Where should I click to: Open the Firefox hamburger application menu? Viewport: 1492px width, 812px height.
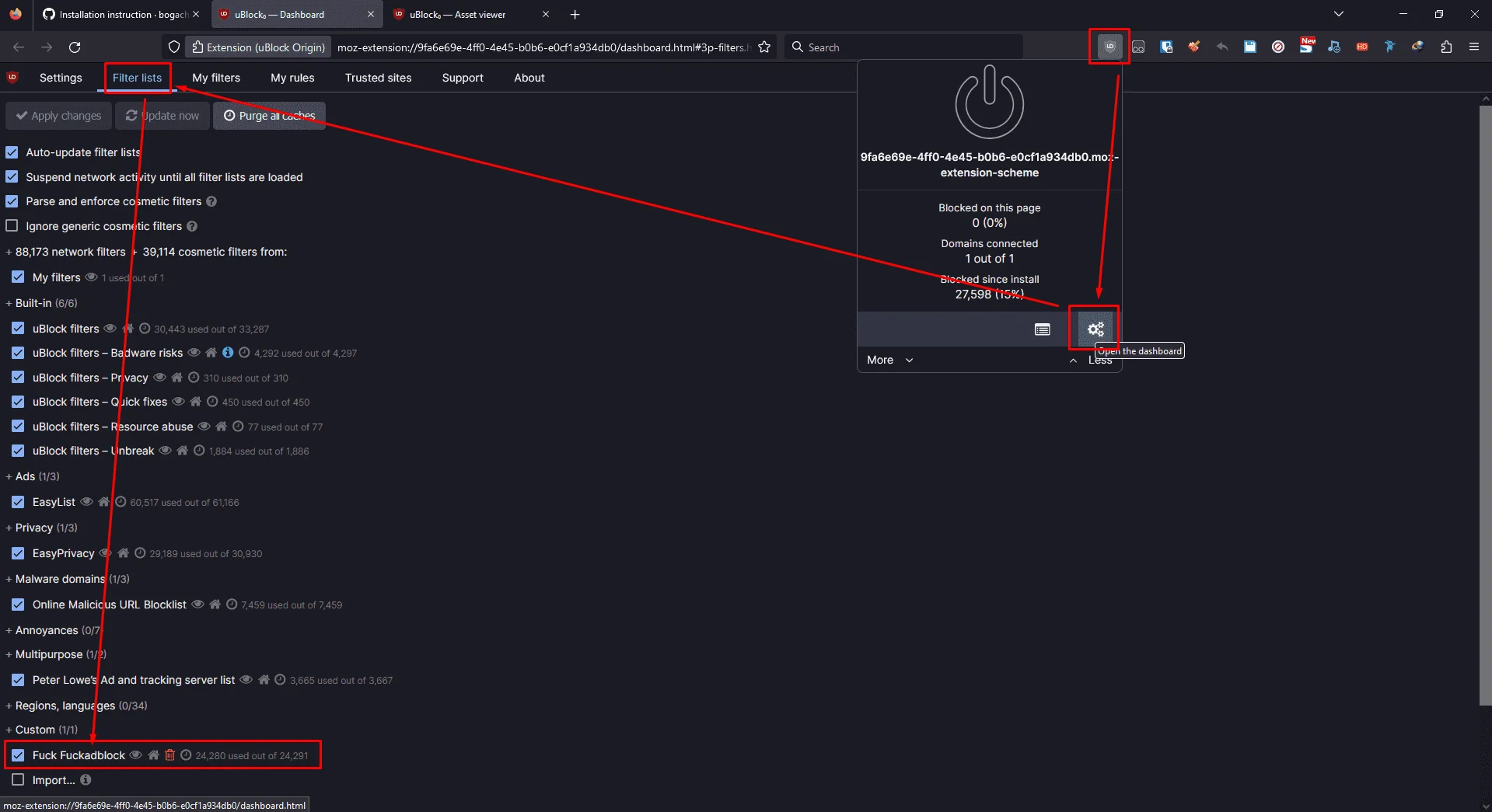(1474, 47)
